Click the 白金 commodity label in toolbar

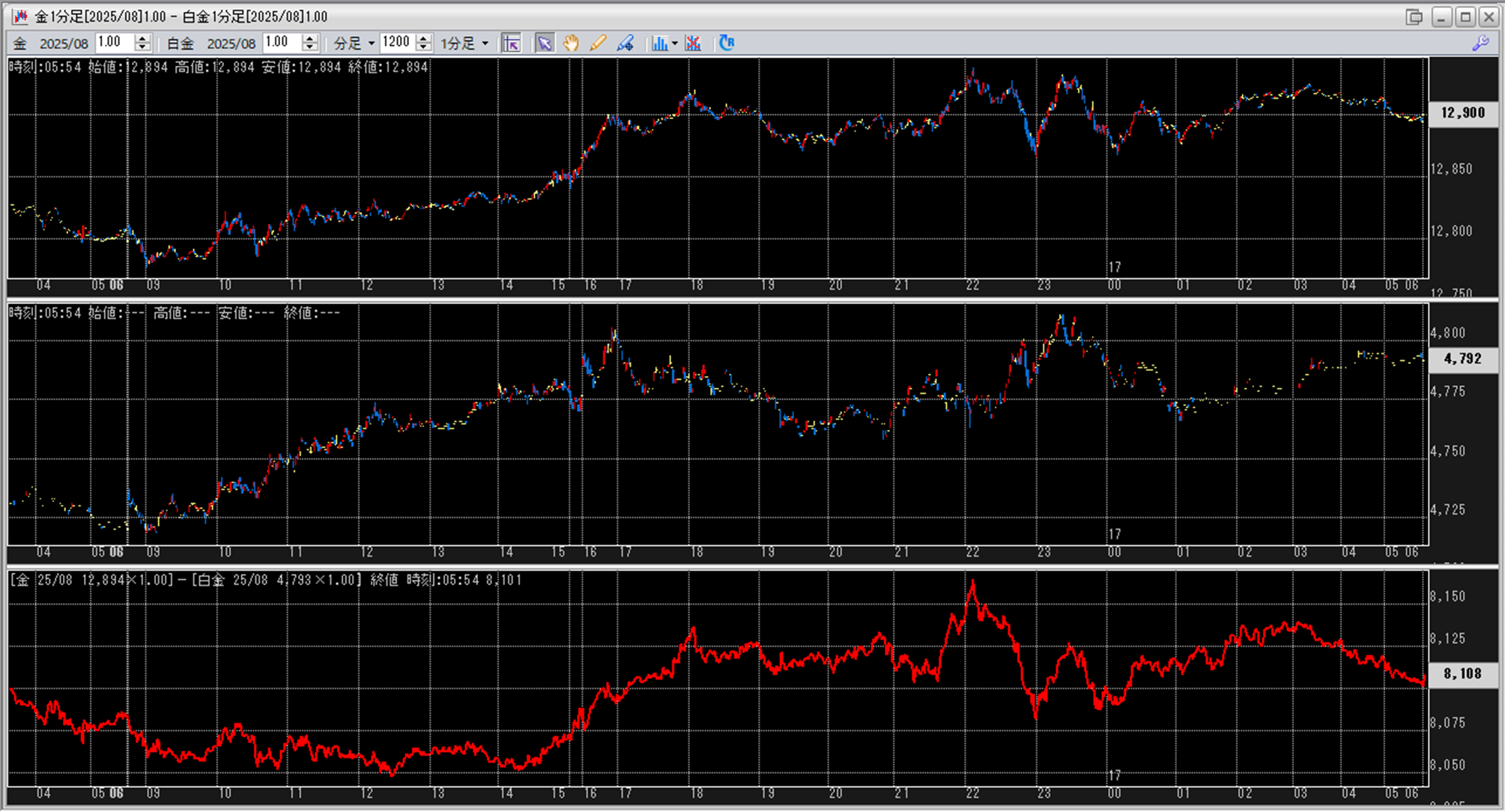(180, 43)
